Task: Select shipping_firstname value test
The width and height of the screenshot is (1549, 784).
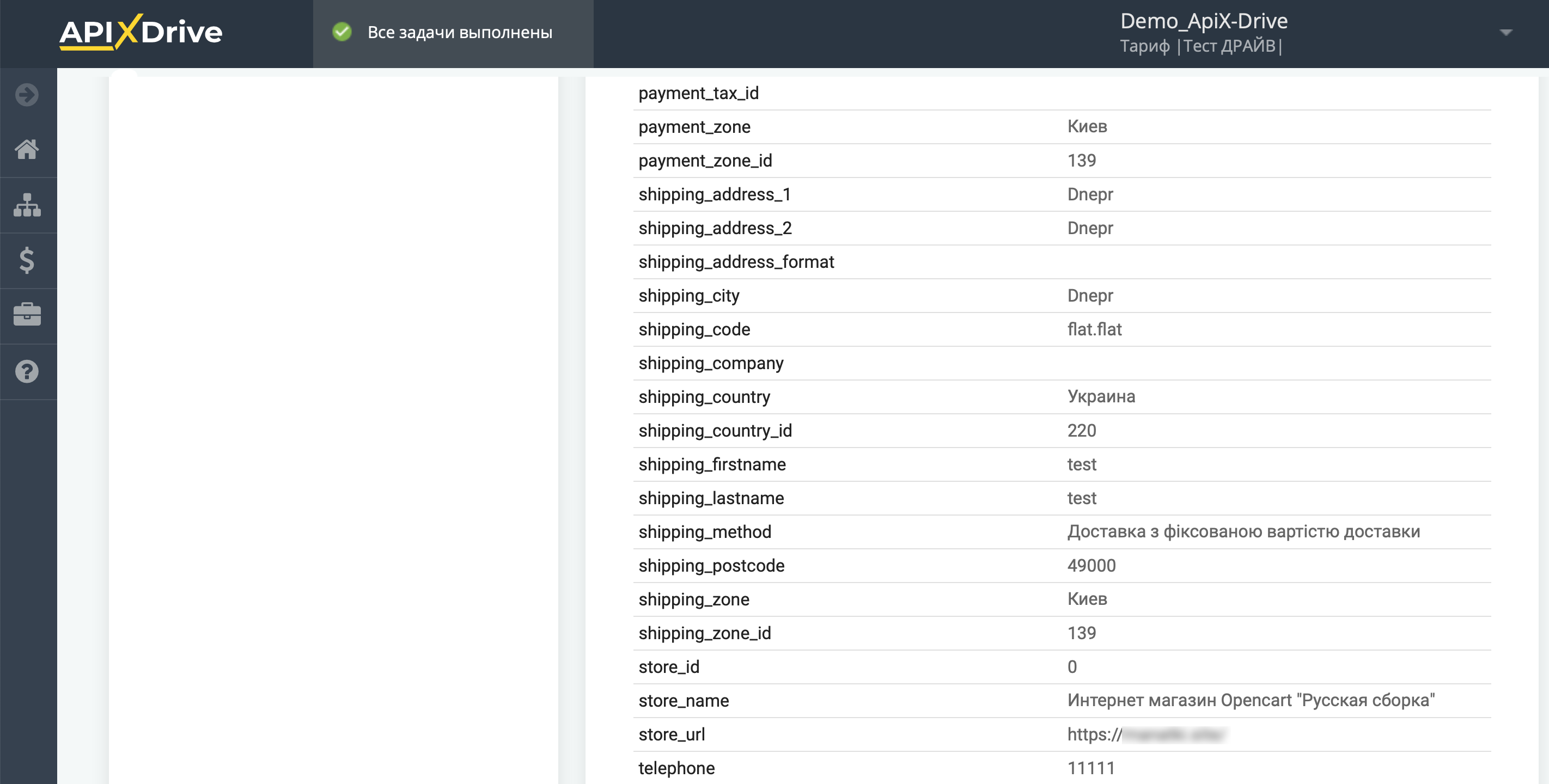Action: 1081,464
